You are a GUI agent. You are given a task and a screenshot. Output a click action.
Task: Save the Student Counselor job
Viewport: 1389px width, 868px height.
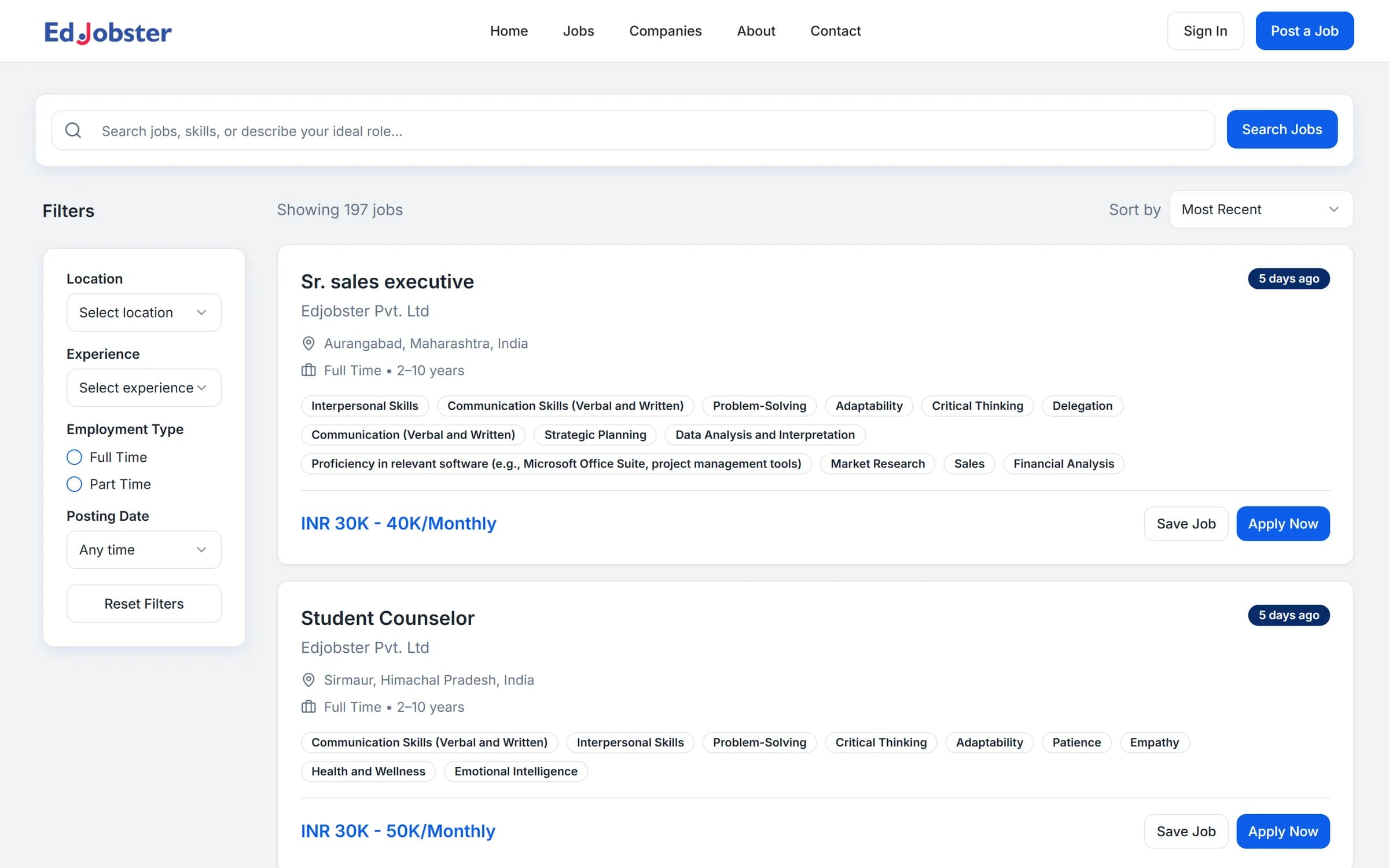1186,832
